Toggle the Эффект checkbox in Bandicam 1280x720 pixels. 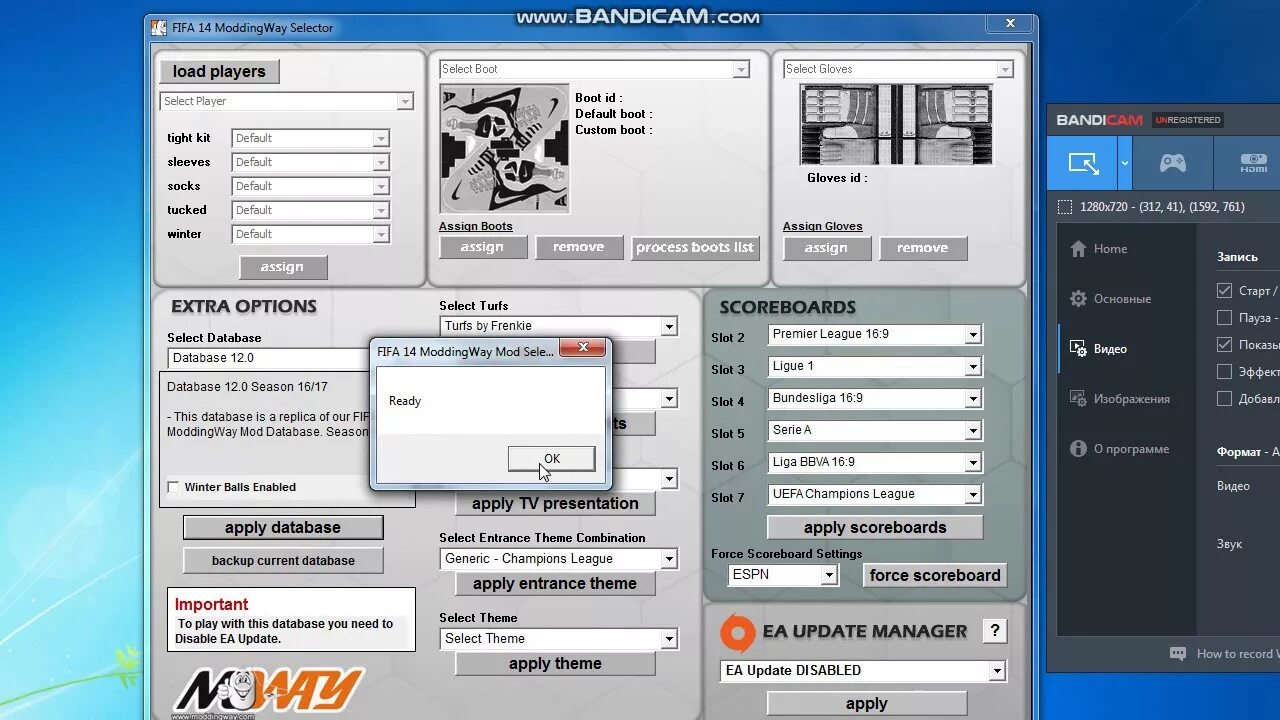click(1224, 372)
